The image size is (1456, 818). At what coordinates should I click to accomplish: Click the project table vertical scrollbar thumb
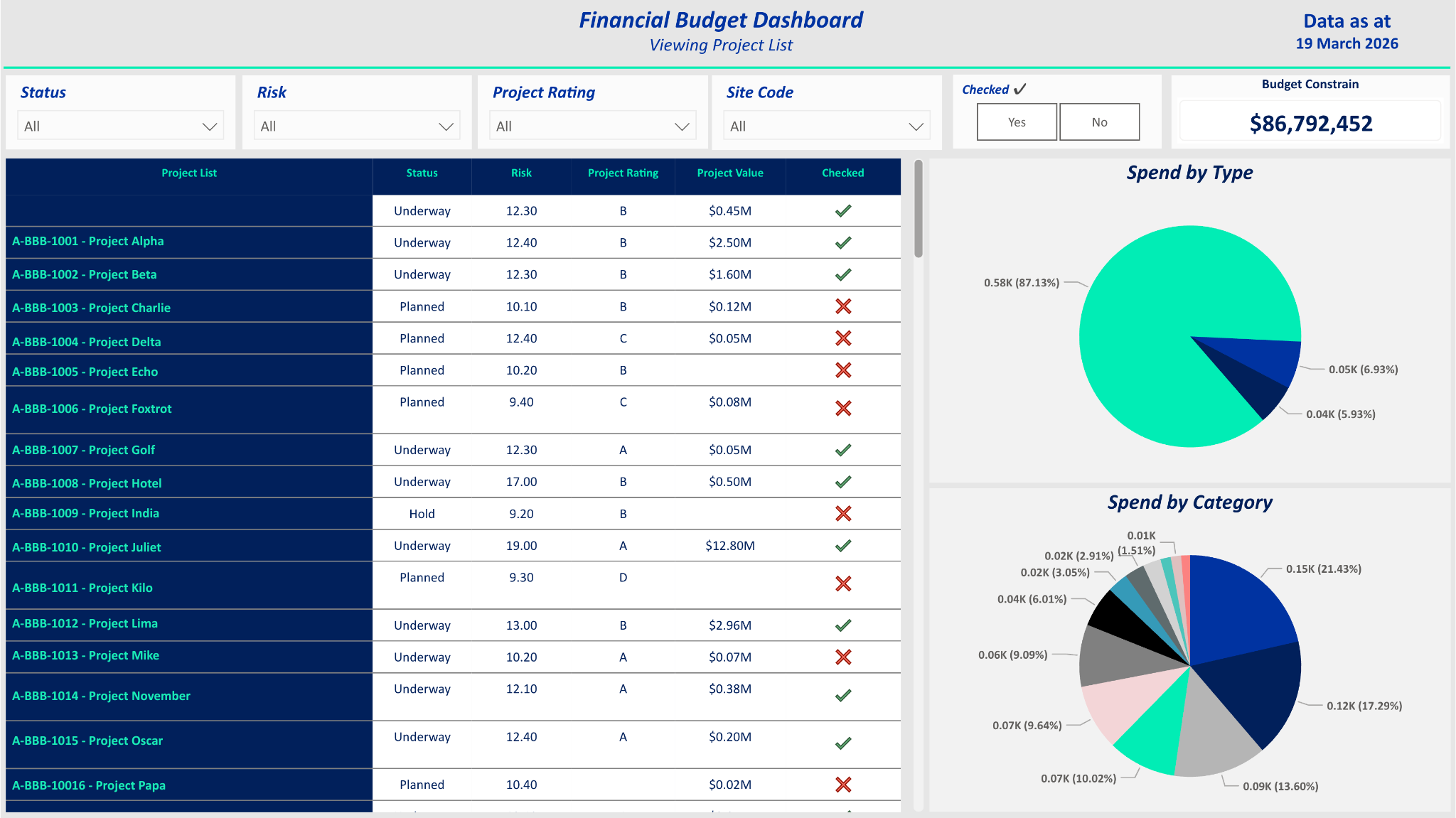point(919,209)
